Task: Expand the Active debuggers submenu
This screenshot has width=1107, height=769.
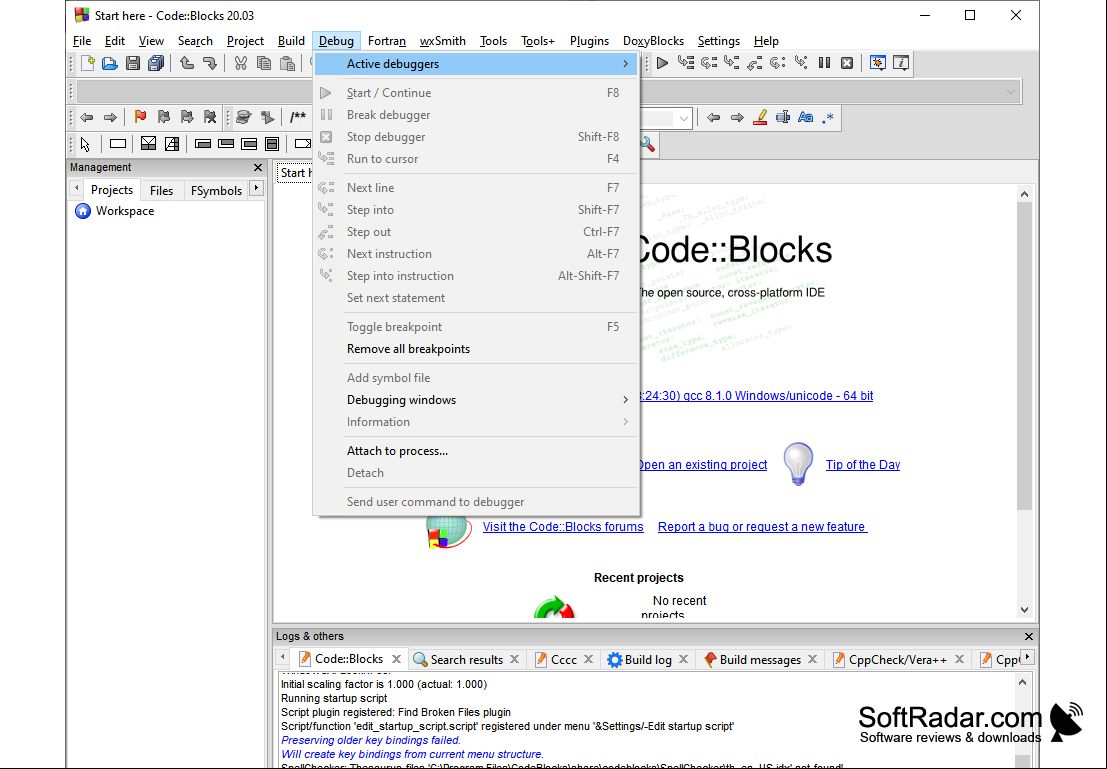Action: tap(476, 64)
